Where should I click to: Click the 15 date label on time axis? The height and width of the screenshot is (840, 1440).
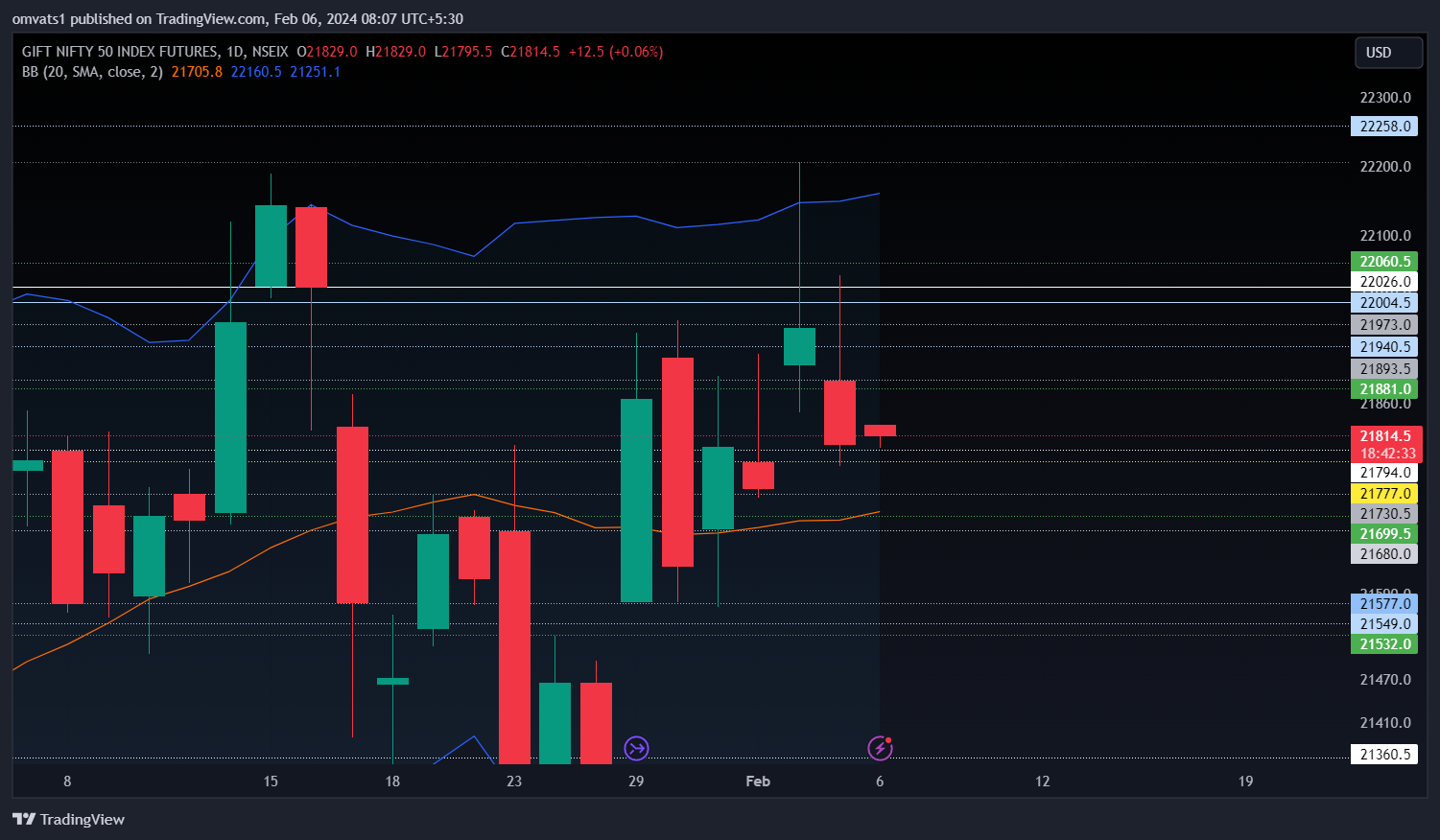(x=271, y=782)
